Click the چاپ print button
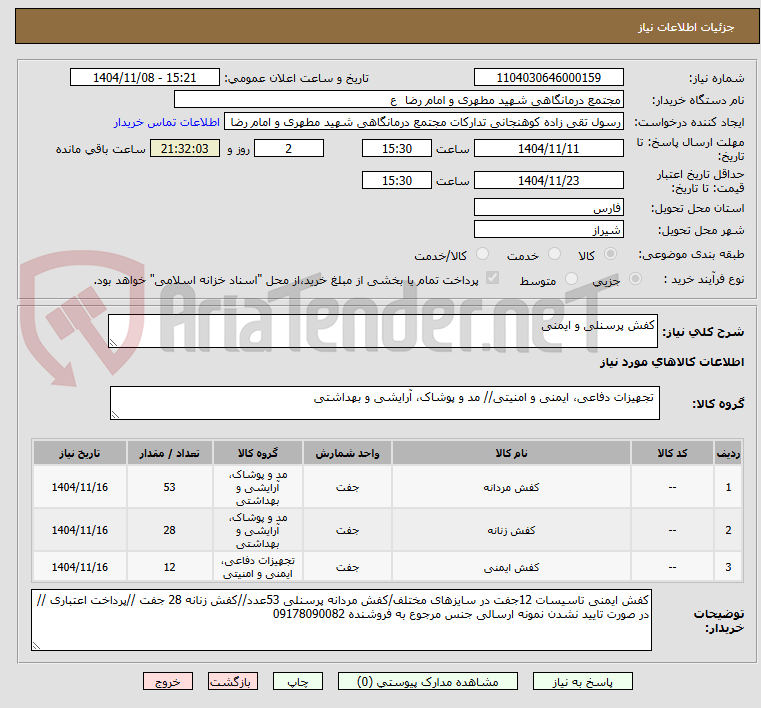 [x=298, y=681]
